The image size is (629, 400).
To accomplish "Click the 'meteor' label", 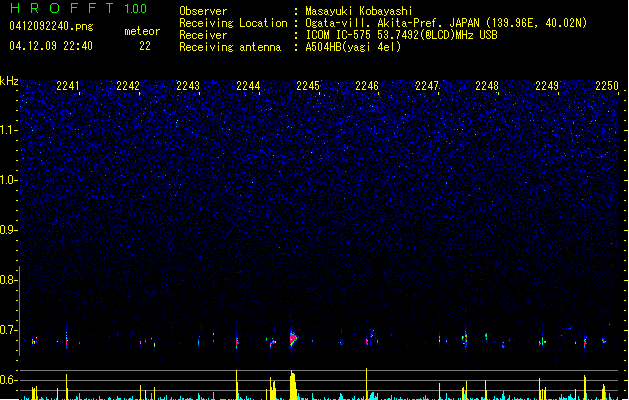I will pos(142,31).
